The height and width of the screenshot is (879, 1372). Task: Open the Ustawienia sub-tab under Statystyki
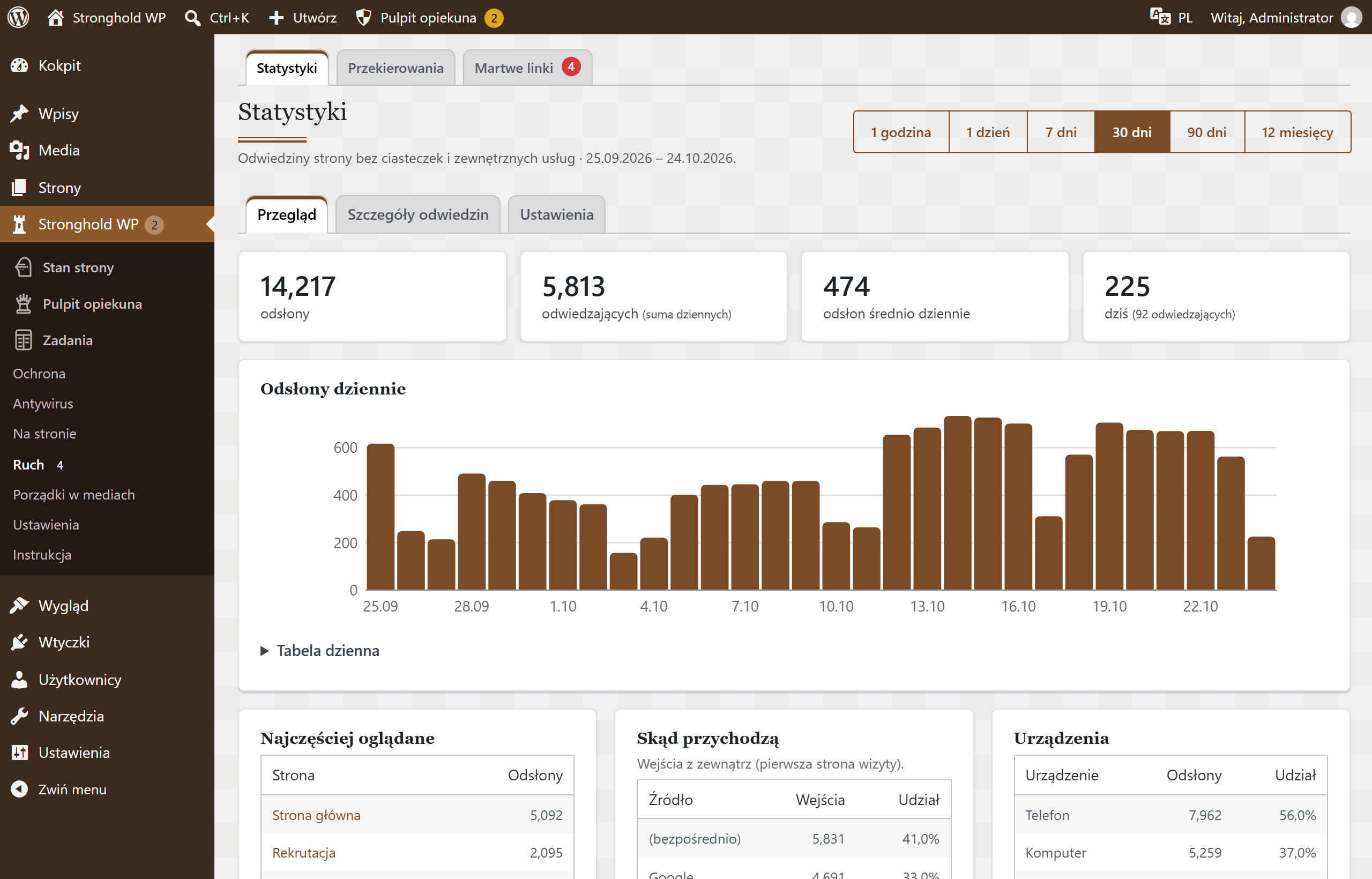tap(556, 214)
